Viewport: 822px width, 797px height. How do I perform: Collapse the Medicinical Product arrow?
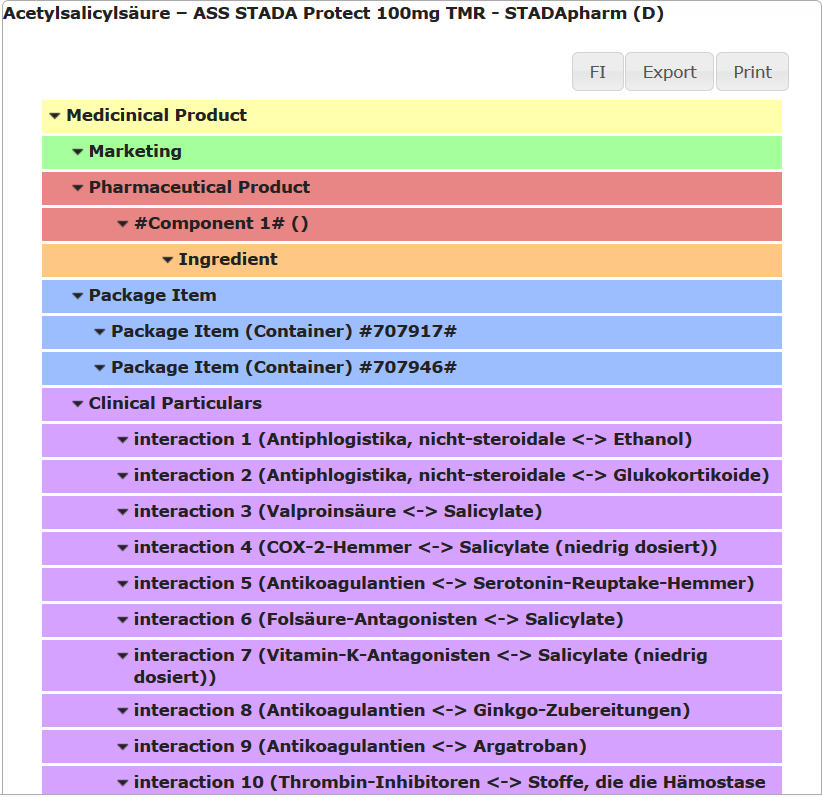click(x=55, y=116)
